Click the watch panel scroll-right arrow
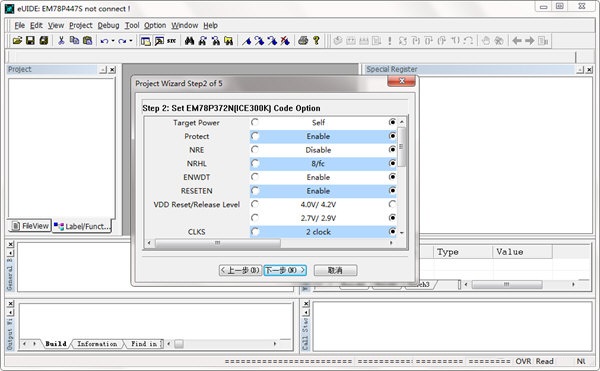Screen dimensions: 600x371 (573, 284)
